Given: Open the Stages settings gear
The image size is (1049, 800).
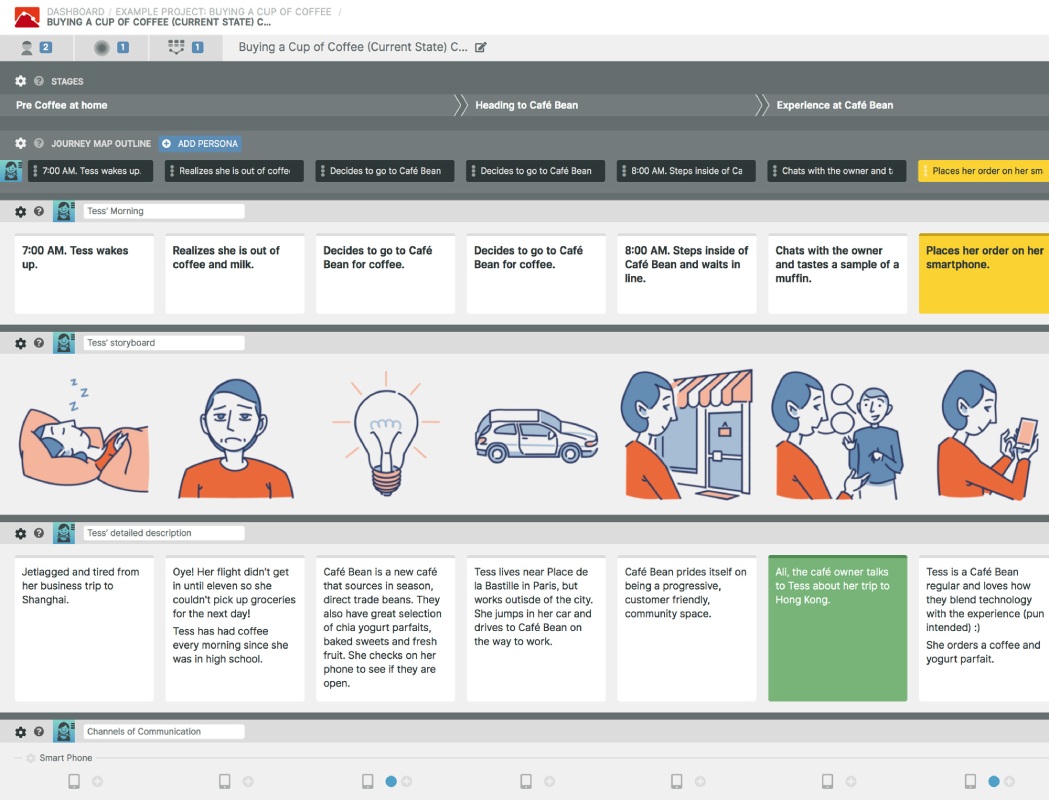Looking at the screenshot, I should pyautogui.click(x=21, y=81).
